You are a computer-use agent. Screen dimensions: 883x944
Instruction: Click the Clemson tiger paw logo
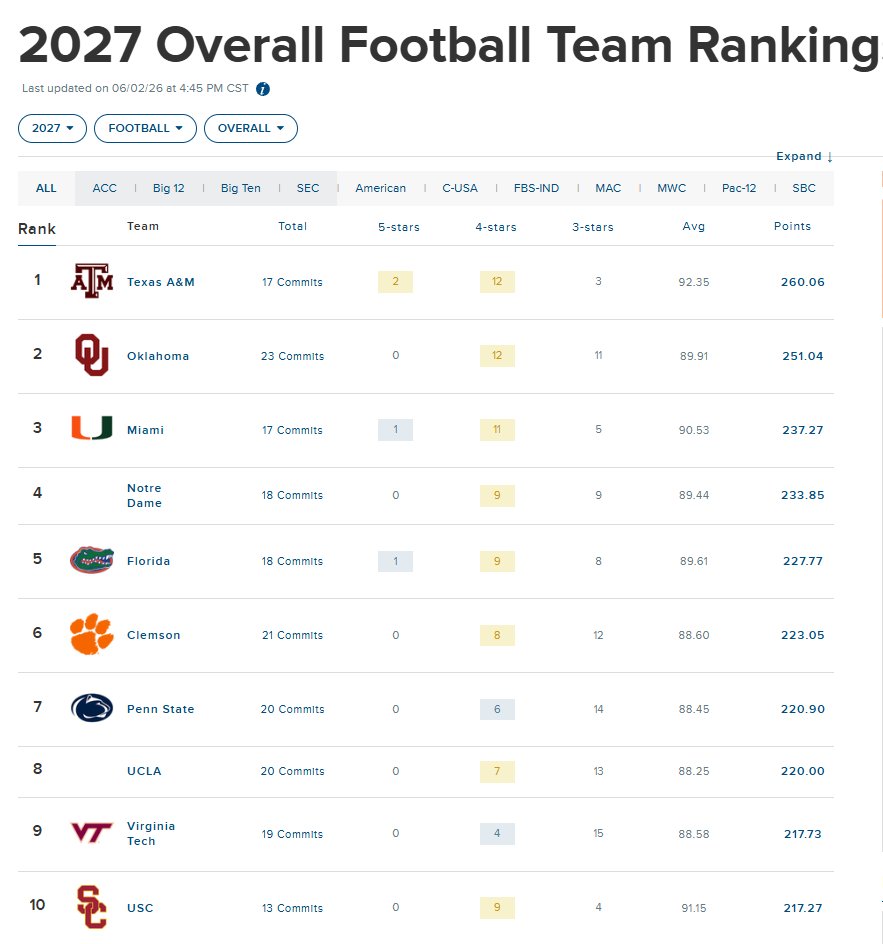tap(91, 634)
